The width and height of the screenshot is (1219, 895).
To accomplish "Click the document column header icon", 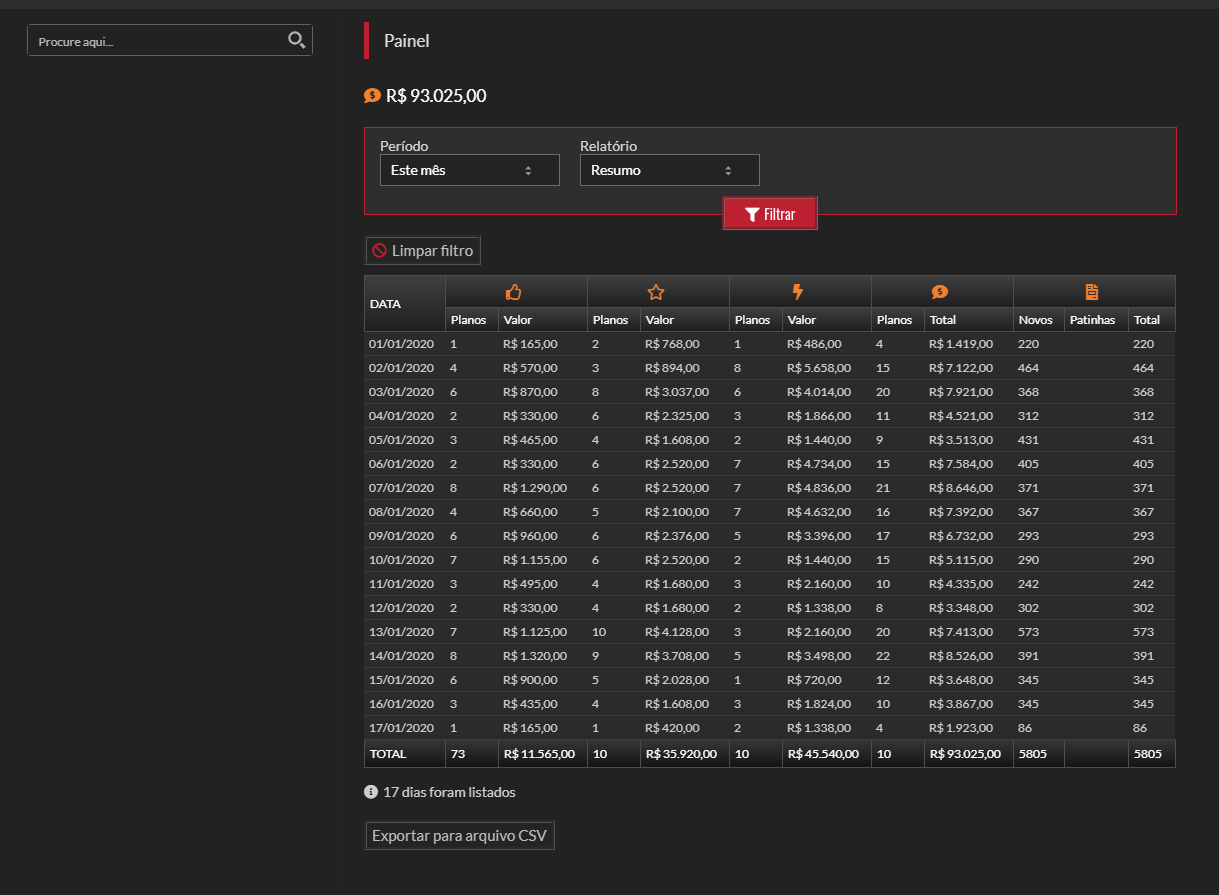I will (1092, 292).
